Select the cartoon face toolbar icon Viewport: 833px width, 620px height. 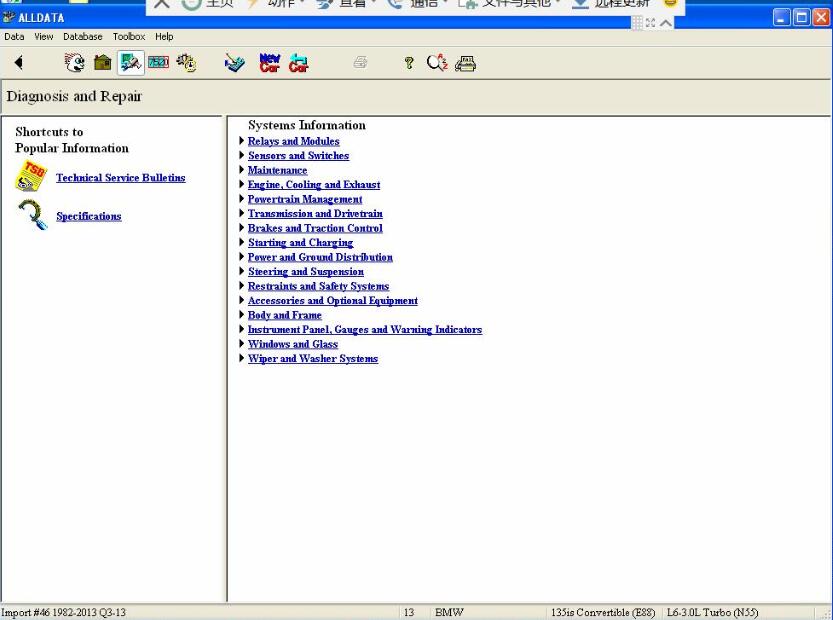pos(74,63)
